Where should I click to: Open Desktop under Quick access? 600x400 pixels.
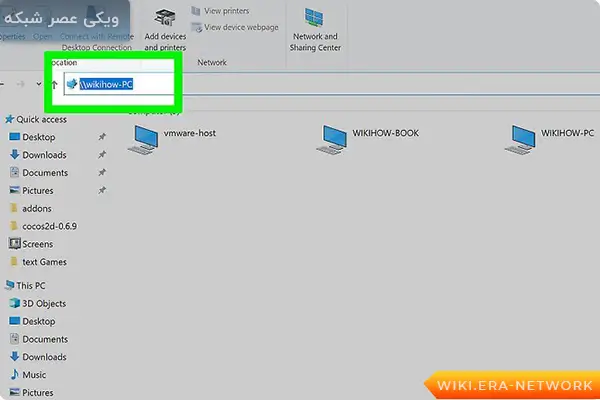click(38, 137)
